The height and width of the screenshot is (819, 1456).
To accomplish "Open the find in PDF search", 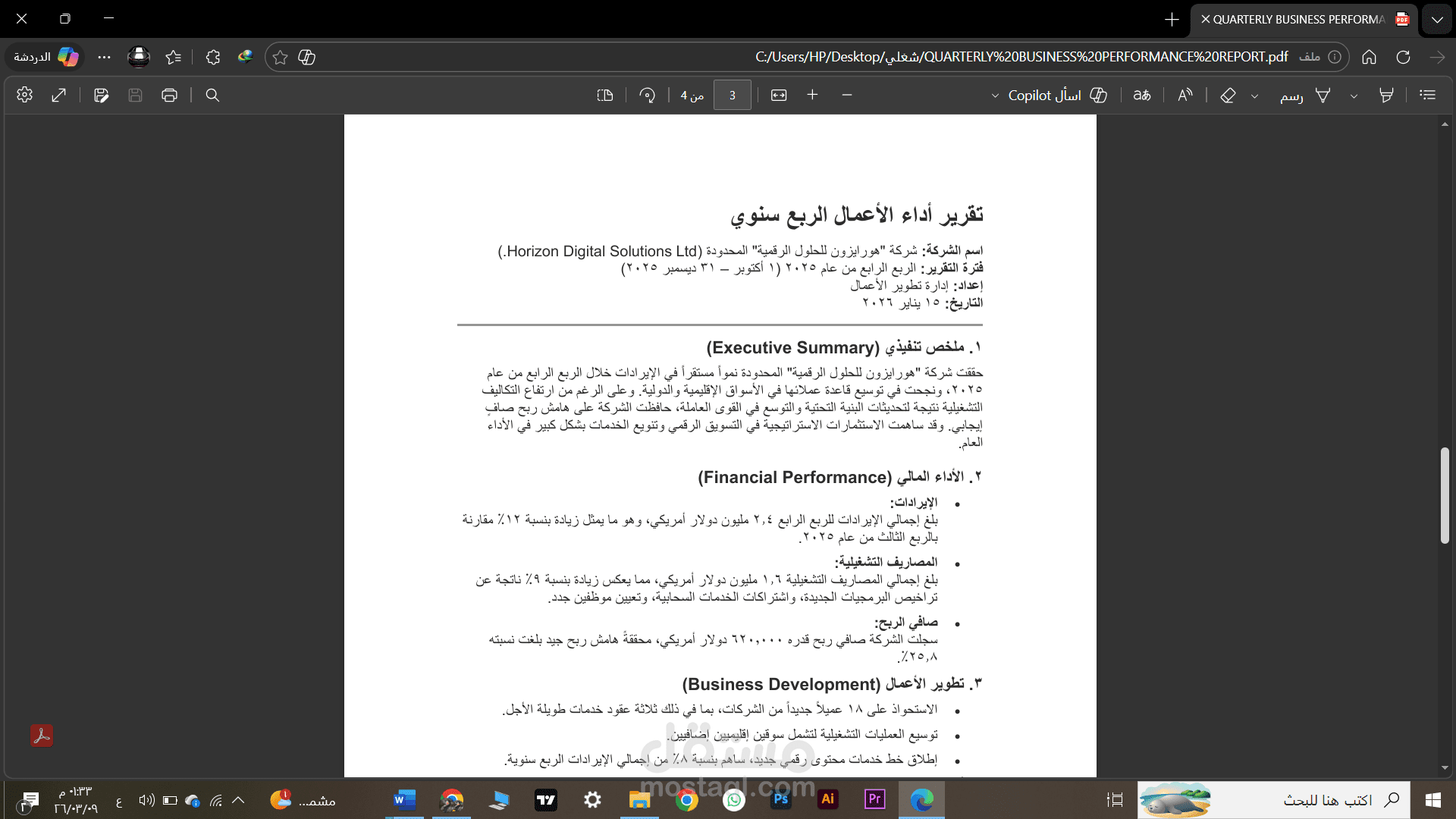I will pyautogui.click(x=212, y=95).
